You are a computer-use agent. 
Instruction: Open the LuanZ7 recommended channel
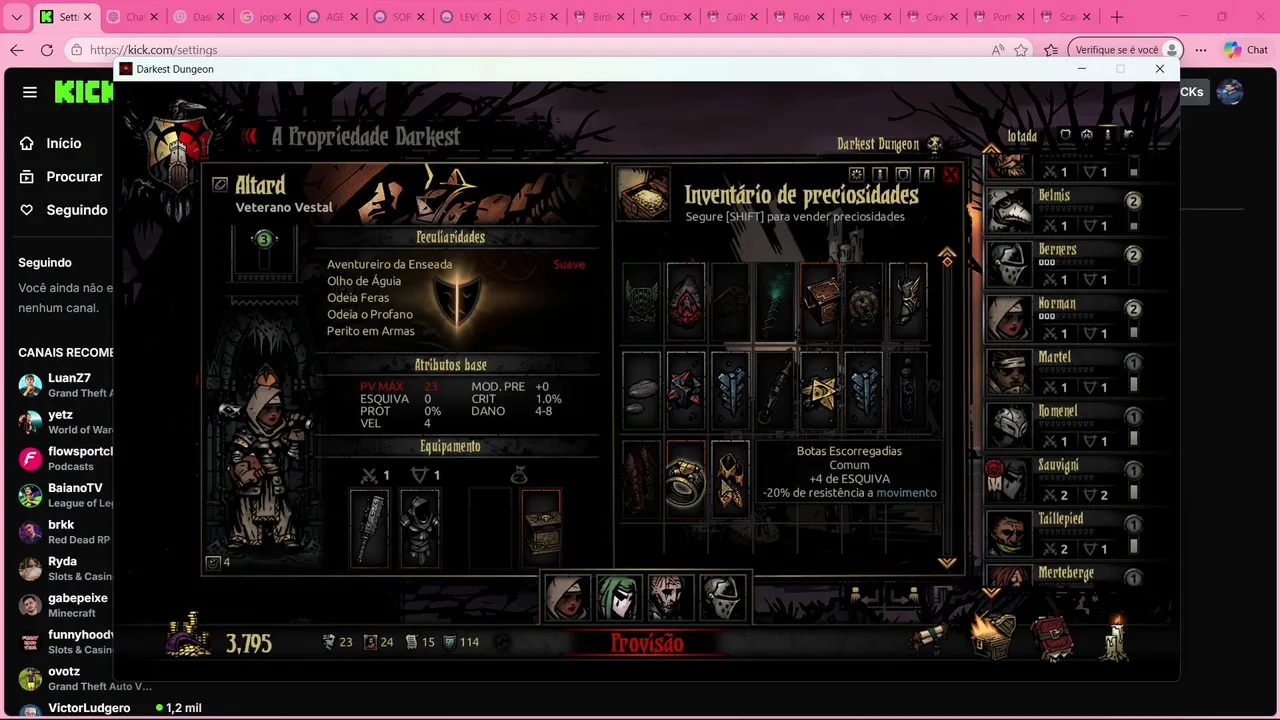(x=64, y=385)
